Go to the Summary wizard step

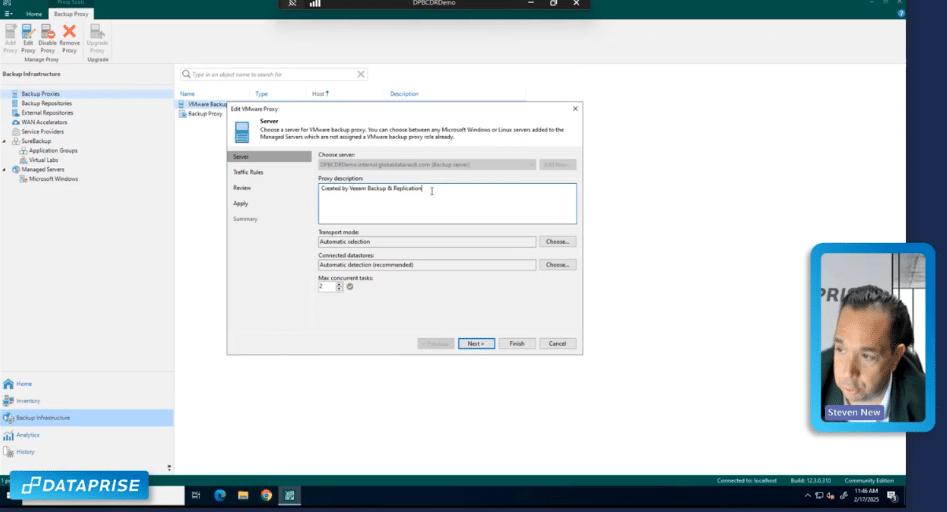tap(245, 219)
